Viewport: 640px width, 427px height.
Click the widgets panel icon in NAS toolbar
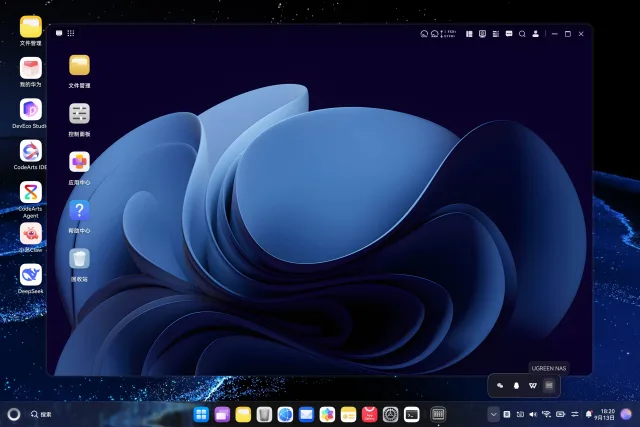[469, 34]
